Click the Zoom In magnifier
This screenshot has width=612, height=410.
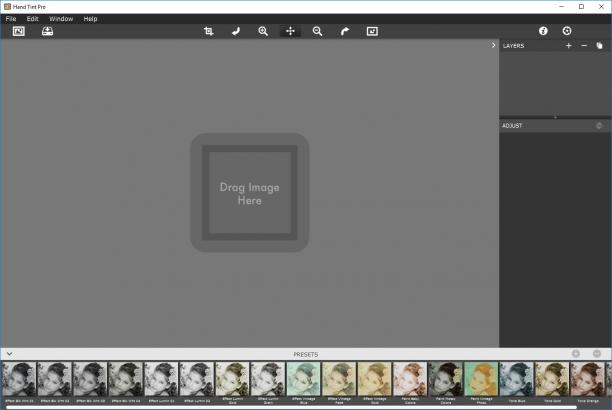pyautogui.click(x=263, y=31)
